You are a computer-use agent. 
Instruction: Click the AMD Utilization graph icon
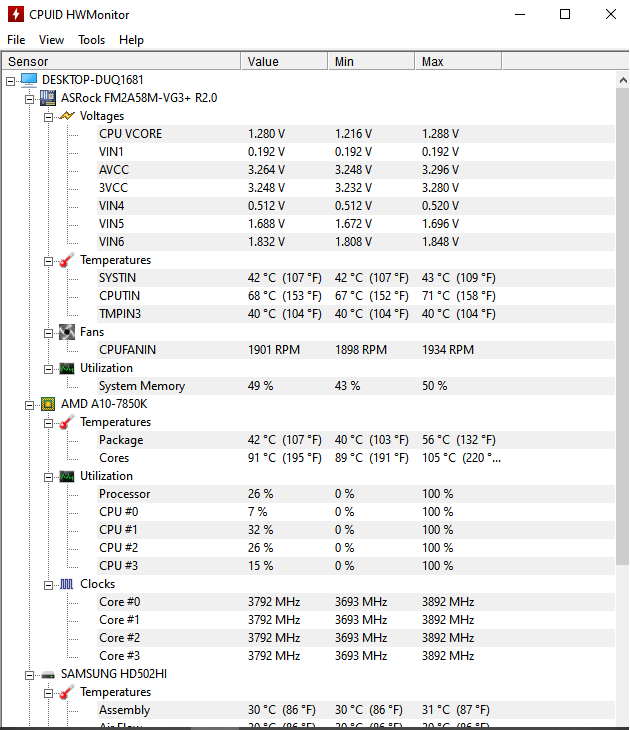(67, 476)
